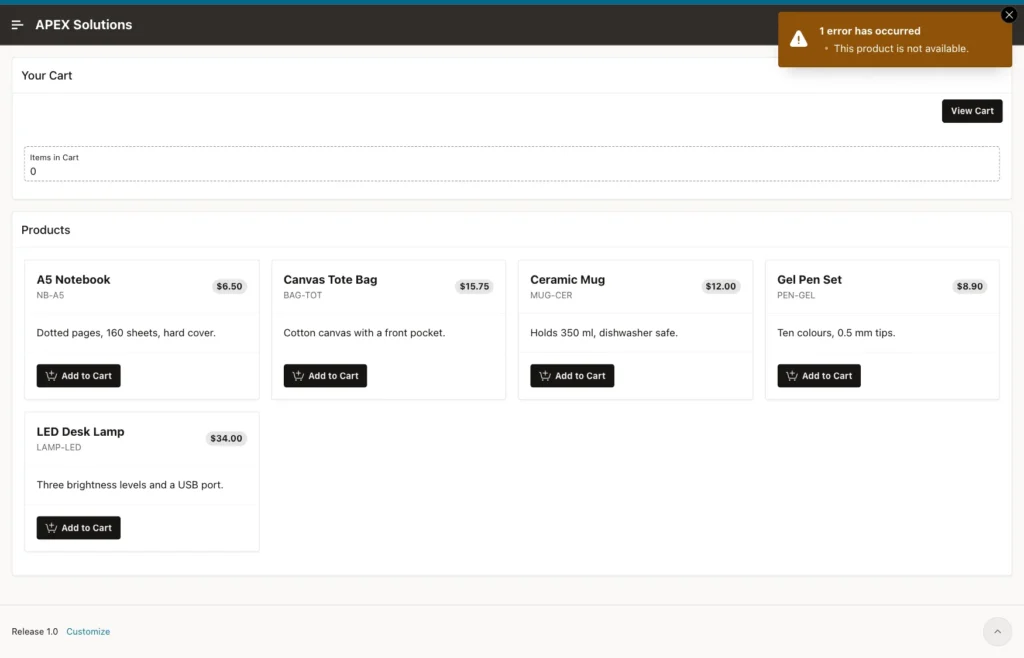Image resolution: width=1024 pixels, height=658 pixels.
Task: Click the $6.50 price badge
Action: 229,286
